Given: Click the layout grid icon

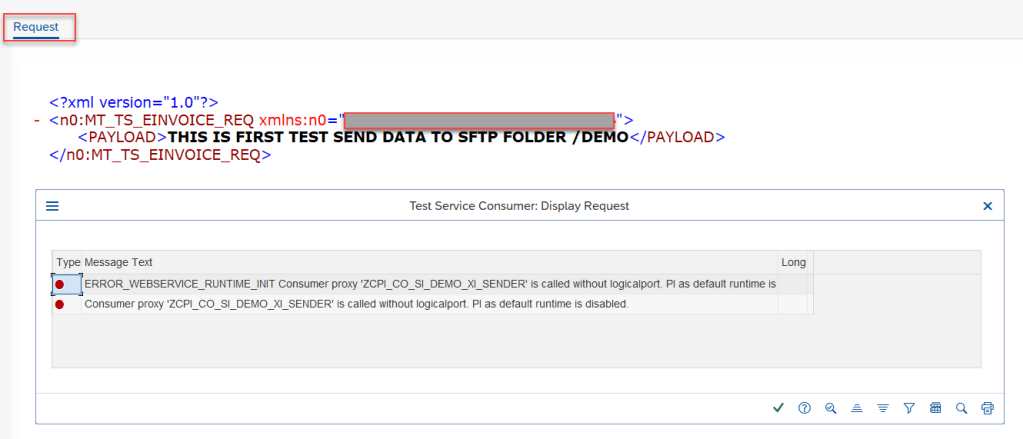Looking at the screenshot, I should [x=936, y=407].
